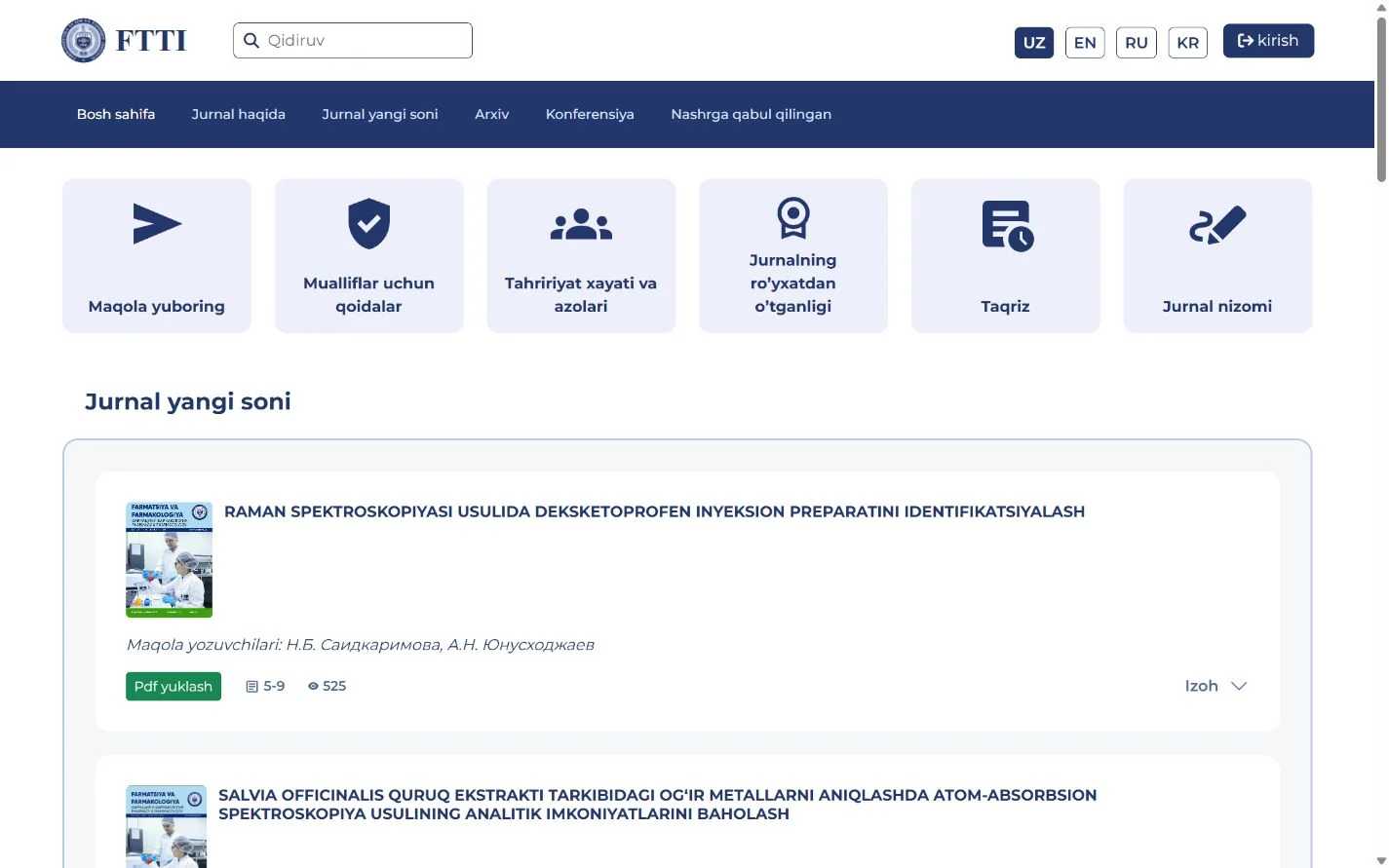Switch language to UZ

[x=1034, y=43]
